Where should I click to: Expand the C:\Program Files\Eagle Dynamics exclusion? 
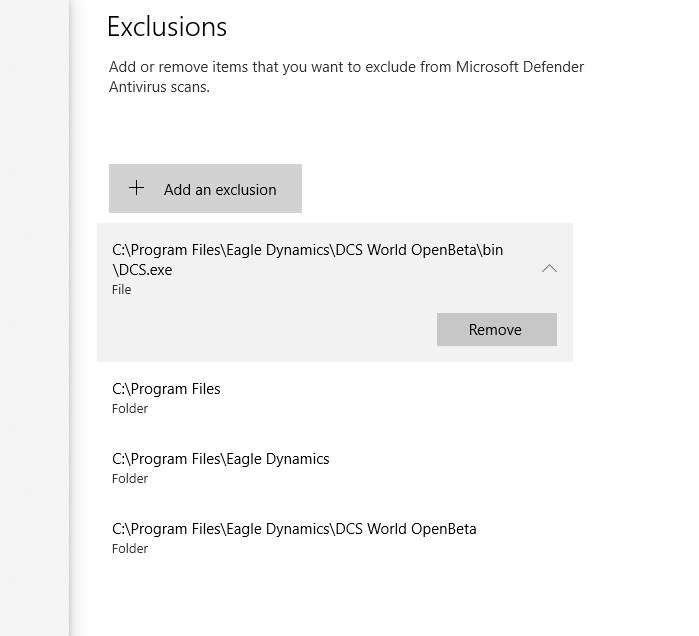pos(335,467)
